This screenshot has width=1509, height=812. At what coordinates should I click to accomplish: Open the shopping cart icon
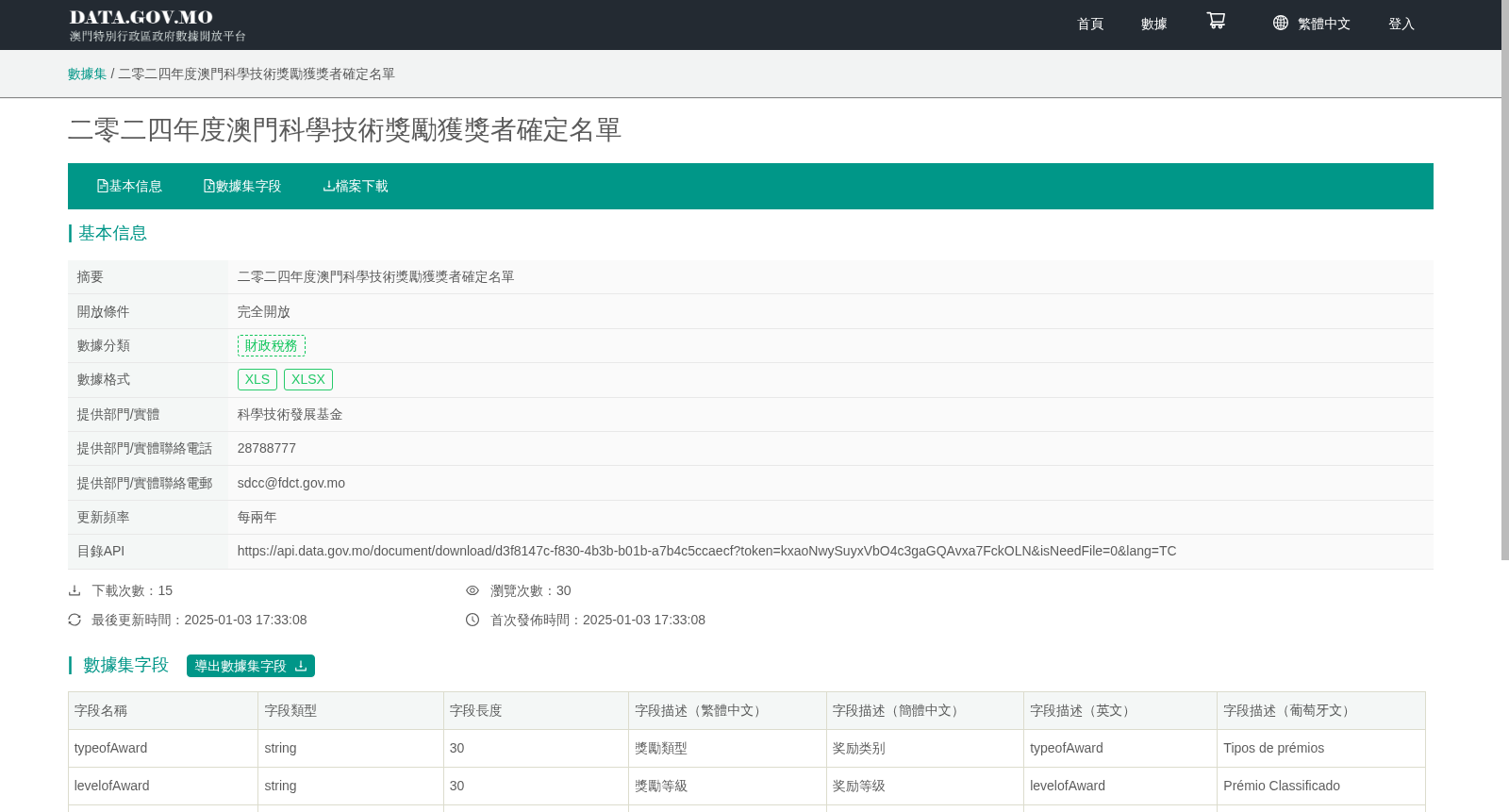pos(1216,21)
